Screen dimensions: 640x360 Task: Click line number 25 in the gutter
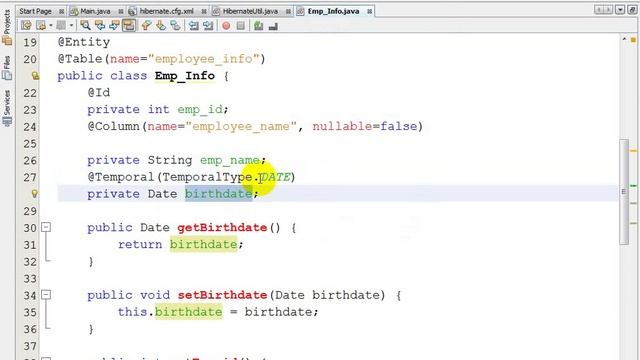click(30, 144)
